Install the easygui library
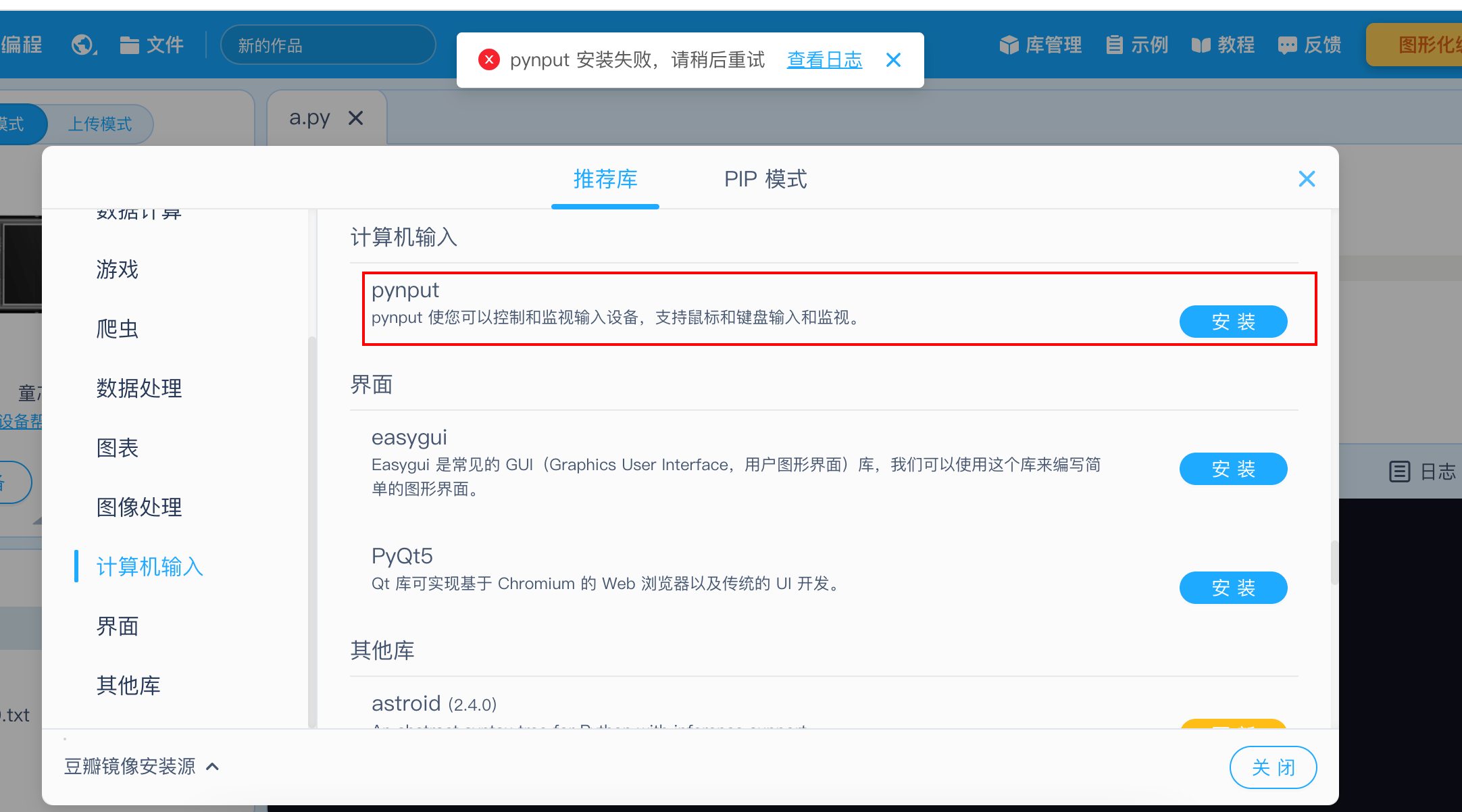 (1233, 469)
